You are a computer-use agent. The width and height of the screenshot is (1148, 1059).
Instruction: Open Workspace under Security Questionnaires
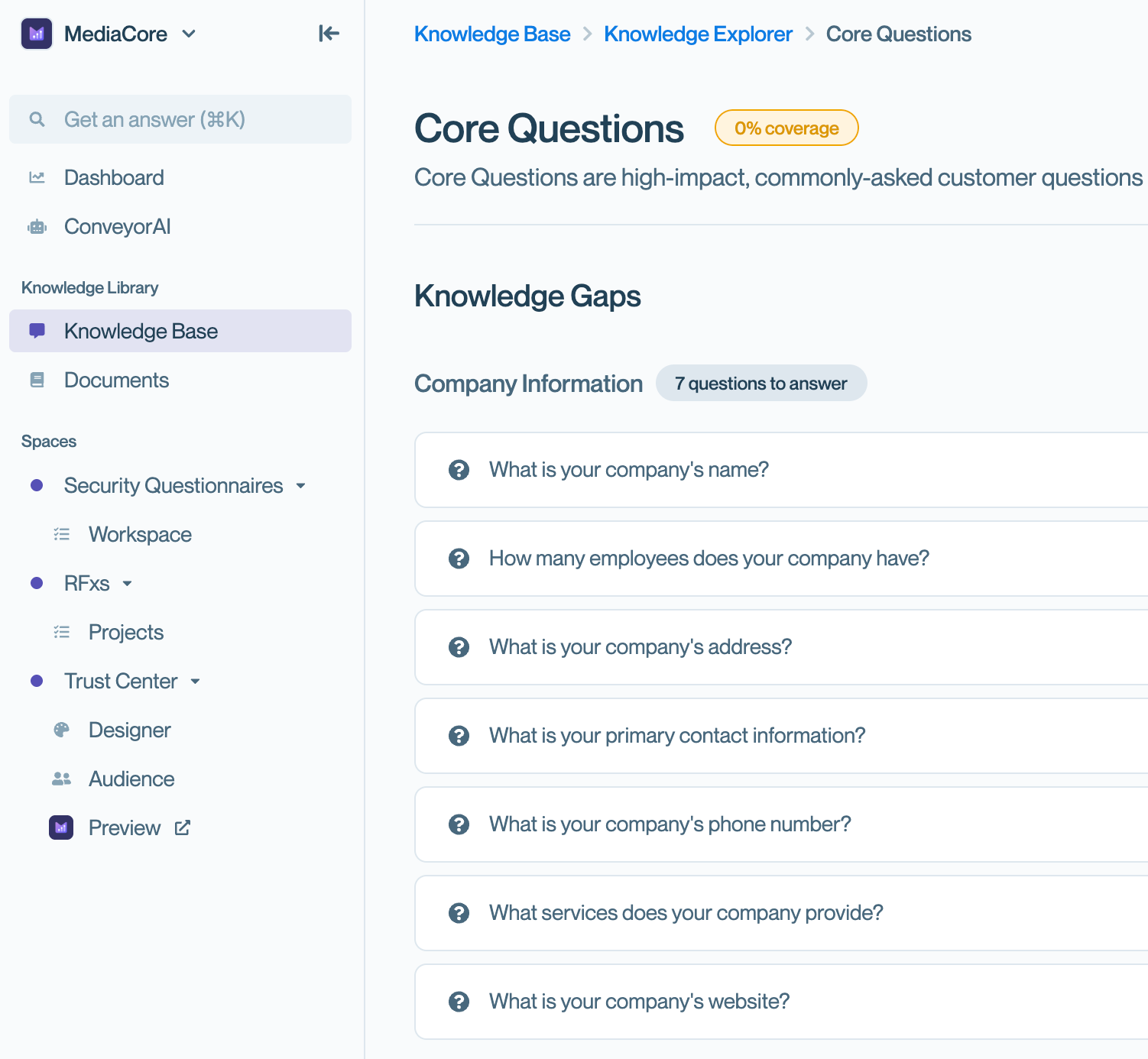click(140, 535)
